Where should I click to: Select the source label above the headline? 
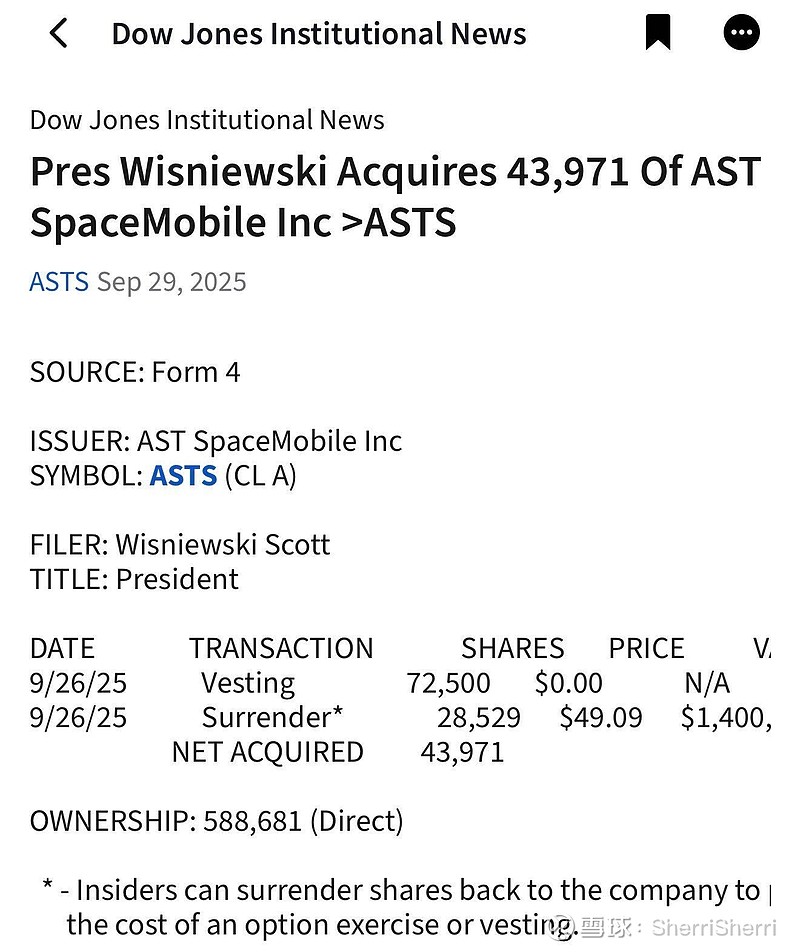click(207, 120)
